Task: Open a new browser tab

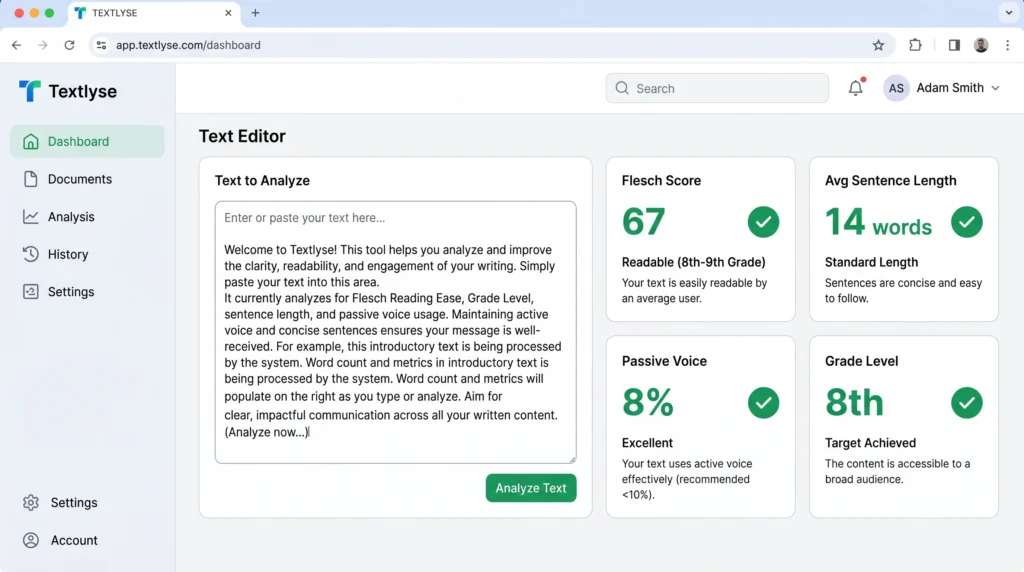Action: click(x=255, y=13)
